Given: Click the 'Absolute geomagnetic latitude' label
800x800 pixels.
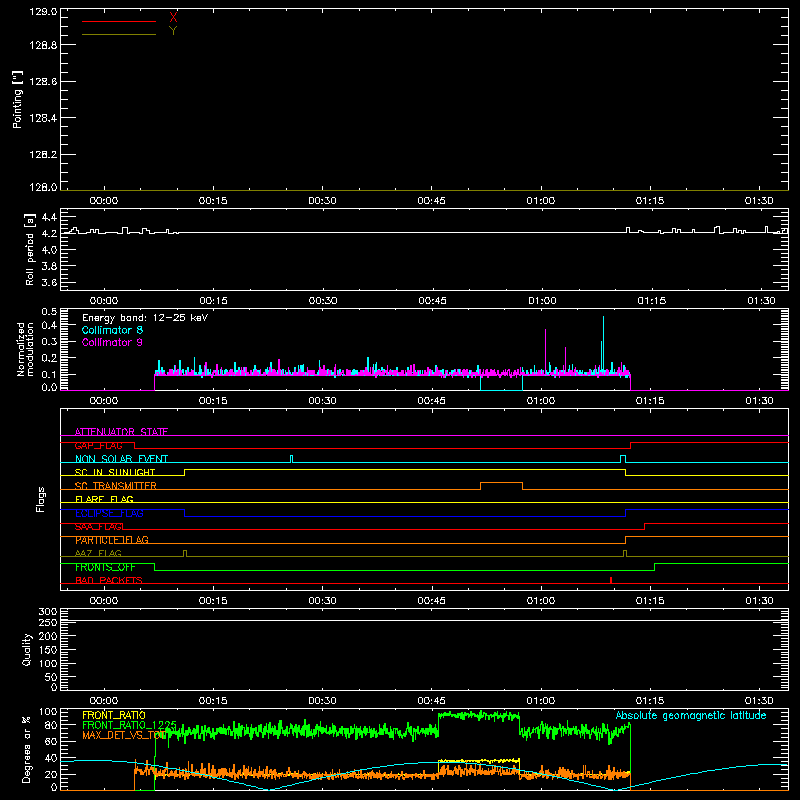Looking at the screenshot, I should click(691, 716).
